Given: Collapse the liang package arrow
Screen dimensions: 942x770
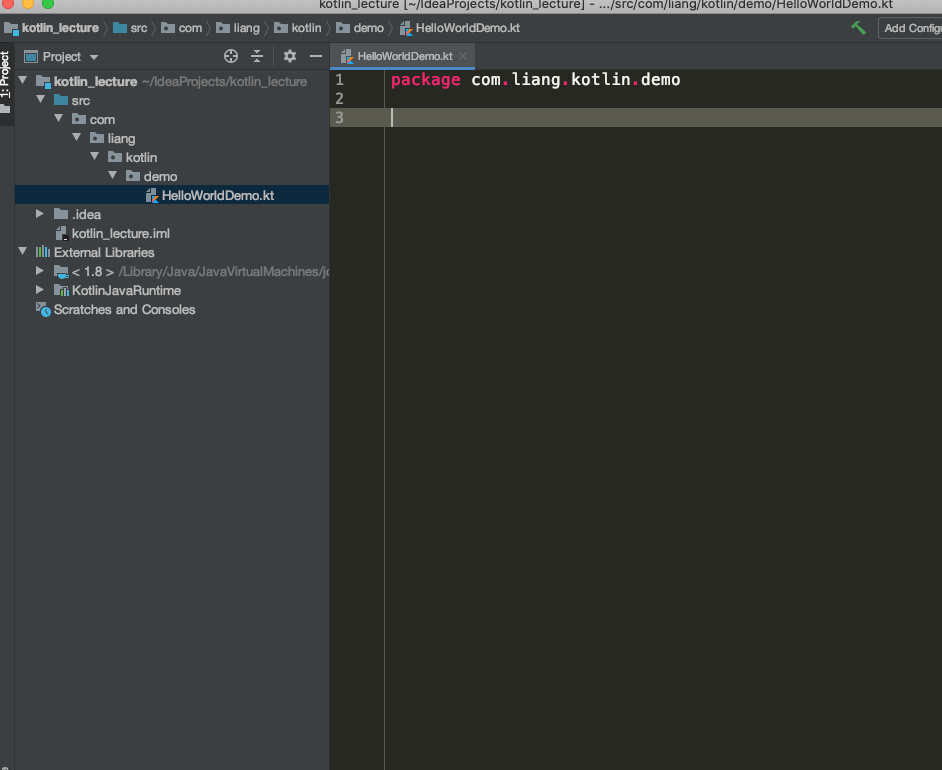Looking at the screenshot, I should (77, 137).
